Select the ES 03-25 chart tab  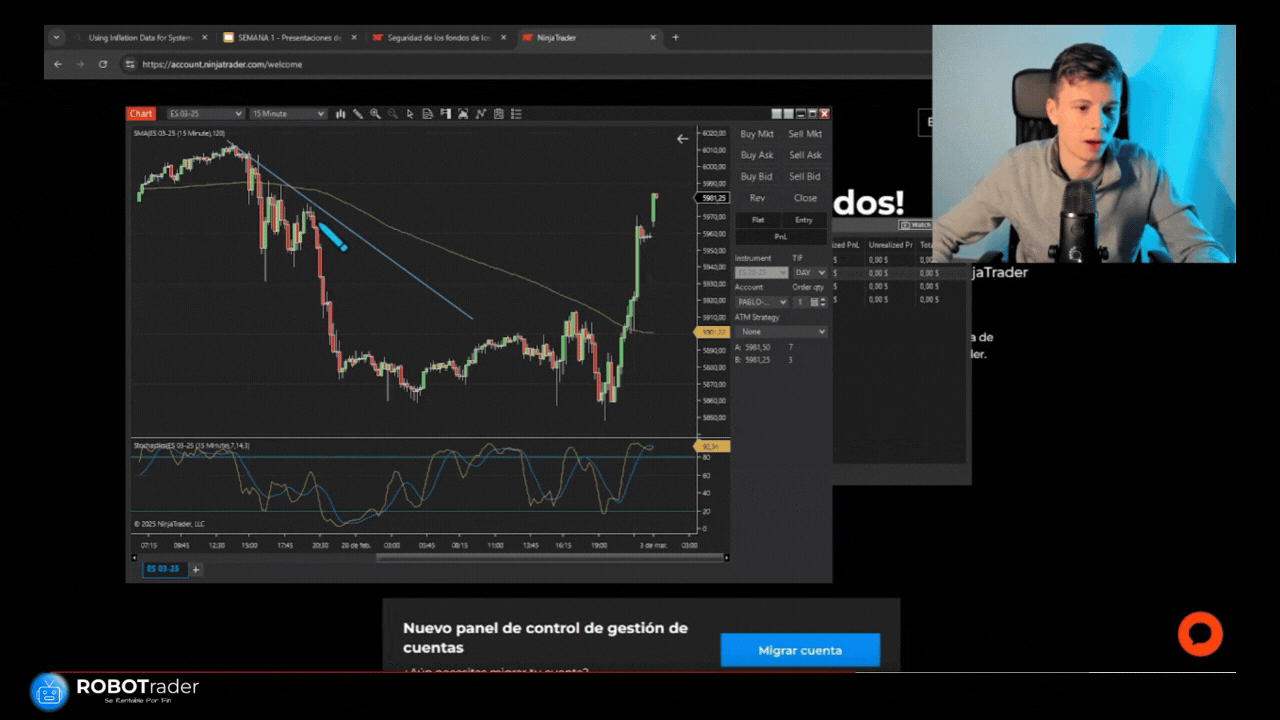164,569
